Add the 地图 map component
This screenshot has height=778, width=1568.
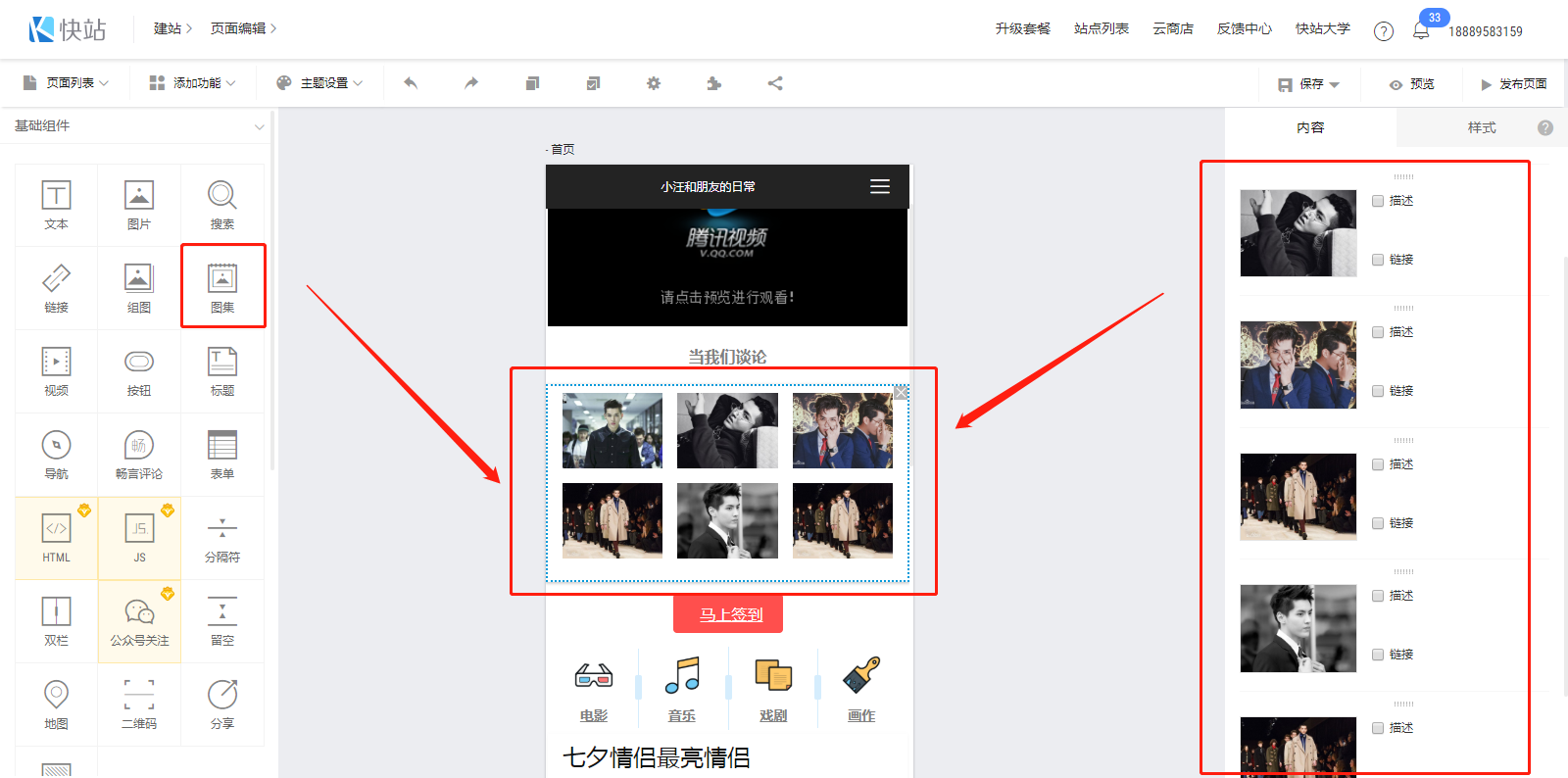coord(56,704)
